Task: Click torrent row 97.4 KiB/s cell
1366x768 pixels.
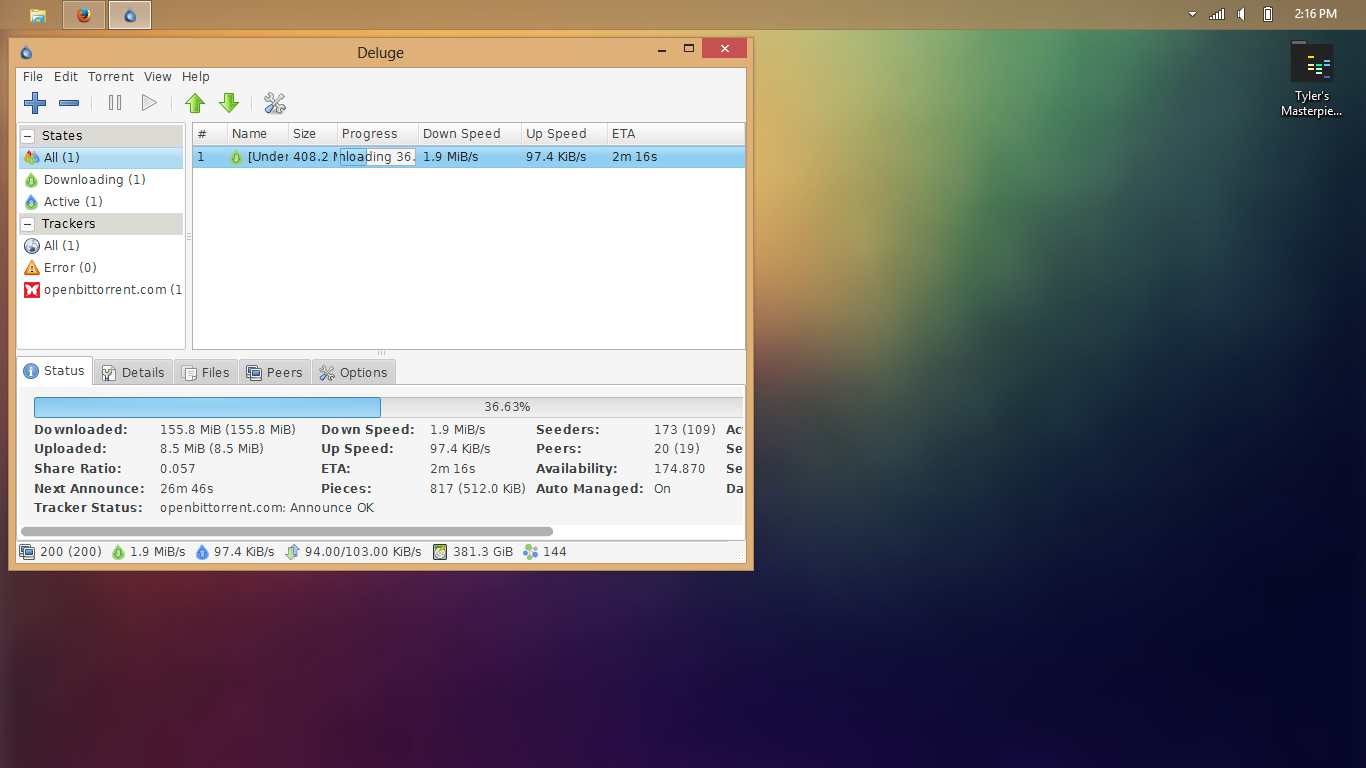Action: (x=556, y=157)
